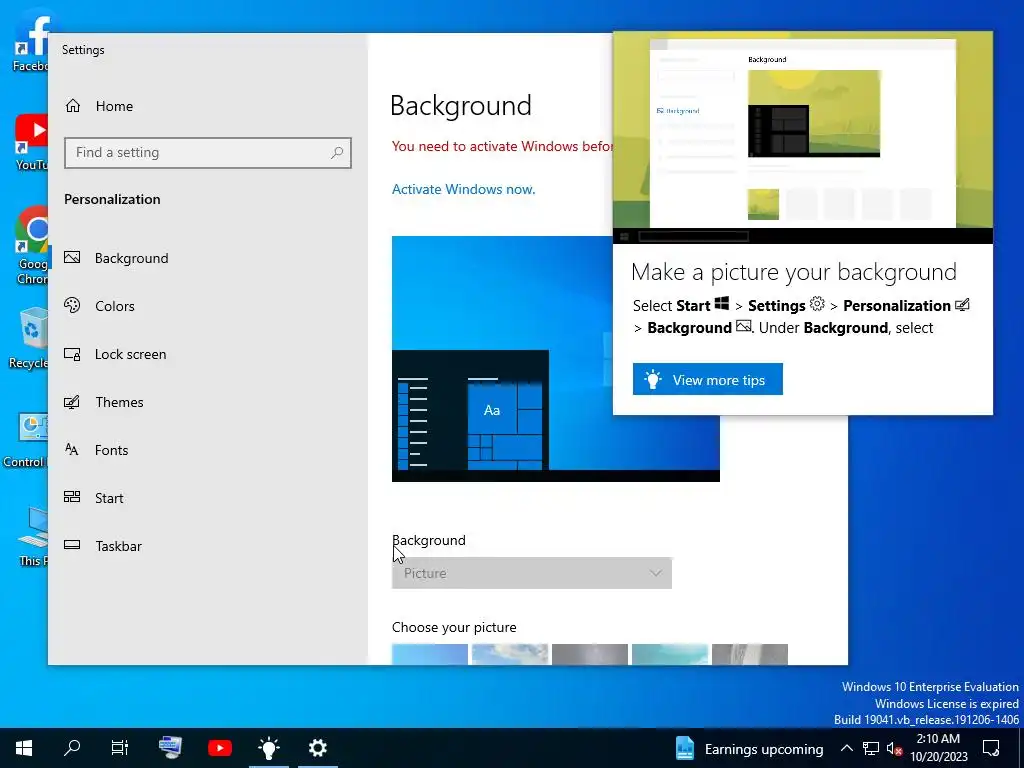
Task: Expand the Background Picture dropdown
Action: (x=532, y=573)
